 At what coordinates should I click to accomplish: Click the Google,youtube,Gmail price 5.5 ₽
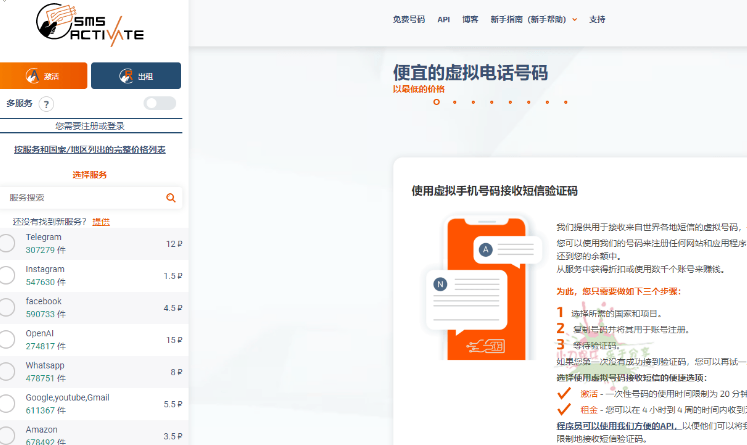173,404
